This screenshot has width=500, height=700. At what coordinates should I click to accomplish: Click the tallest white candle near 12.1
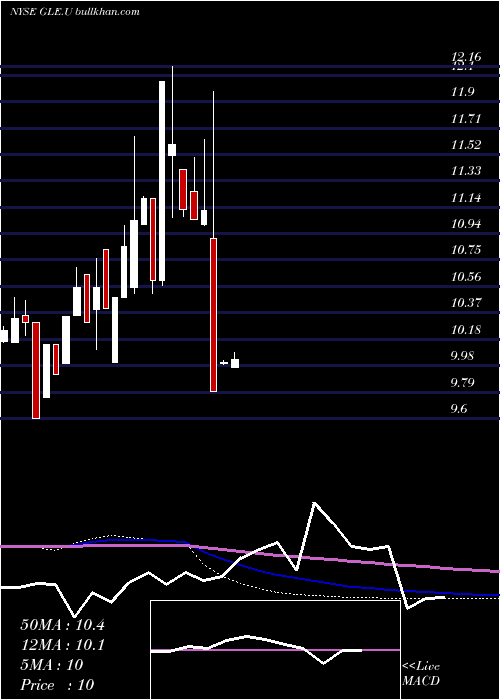point(162,181)
